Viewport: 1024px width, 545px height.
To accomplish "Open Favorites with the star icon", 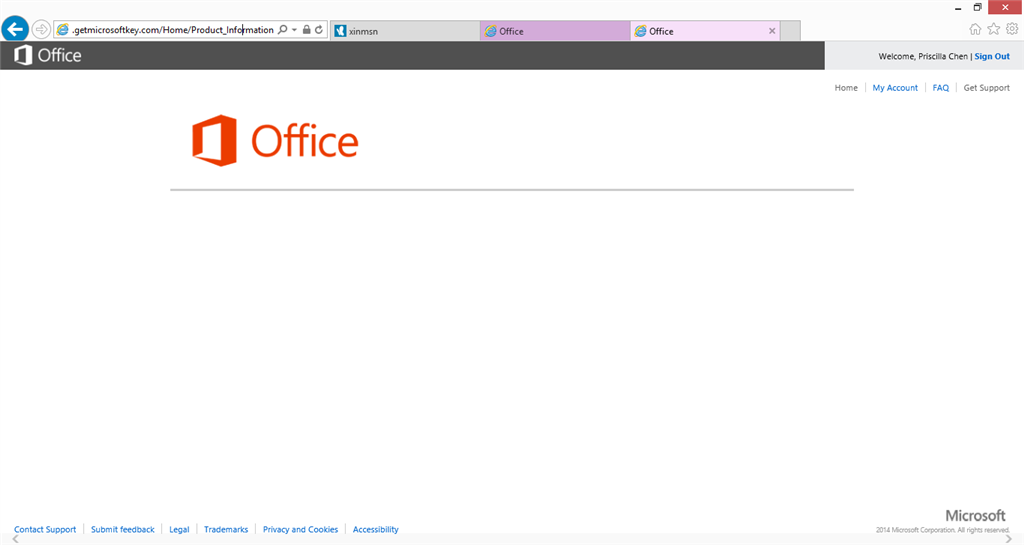I will (x=993, y=29).
